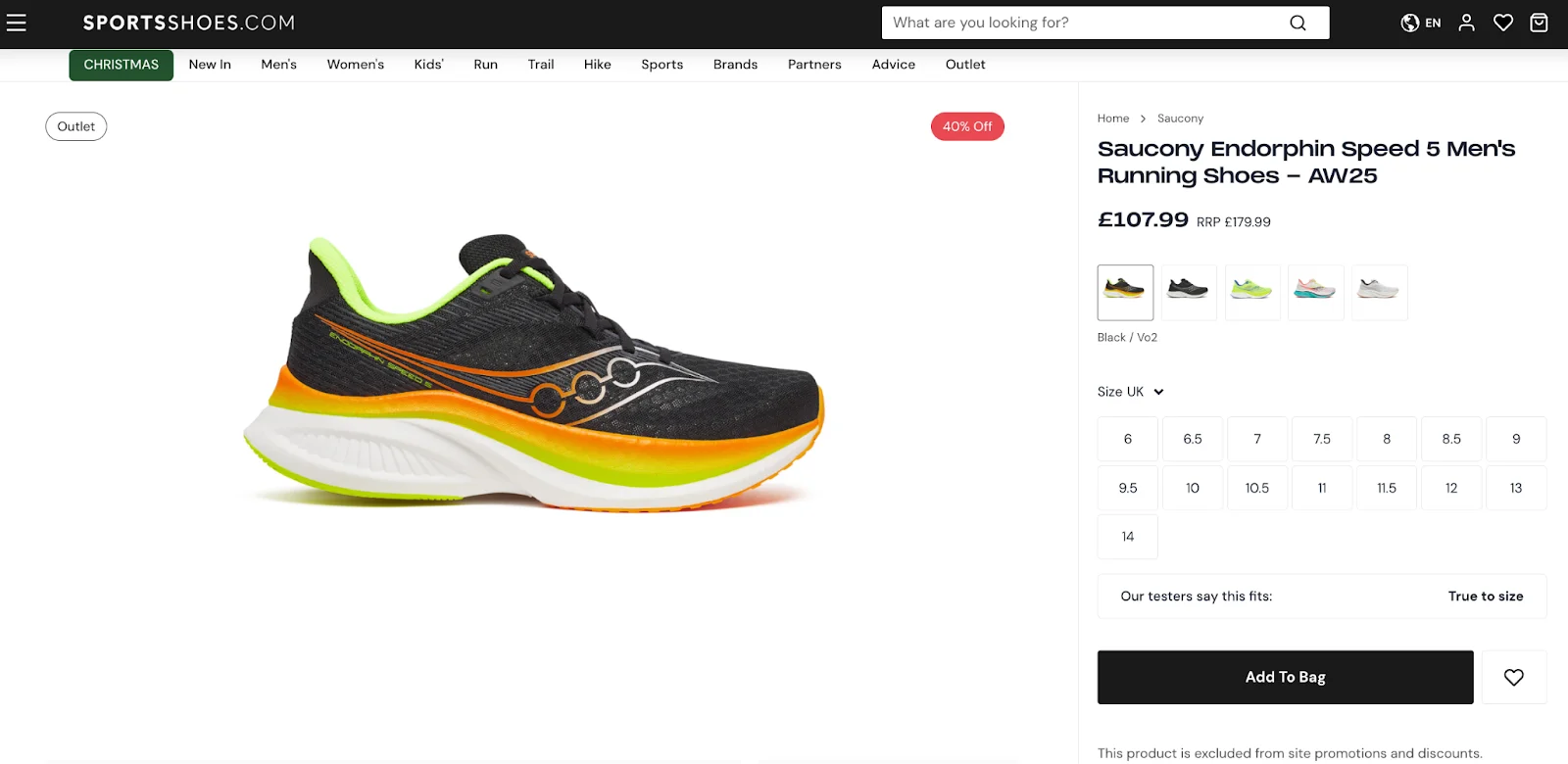Open the New In menu
Image resolution: width=1568 pixels, height=764 pixels.
point(210,65)
